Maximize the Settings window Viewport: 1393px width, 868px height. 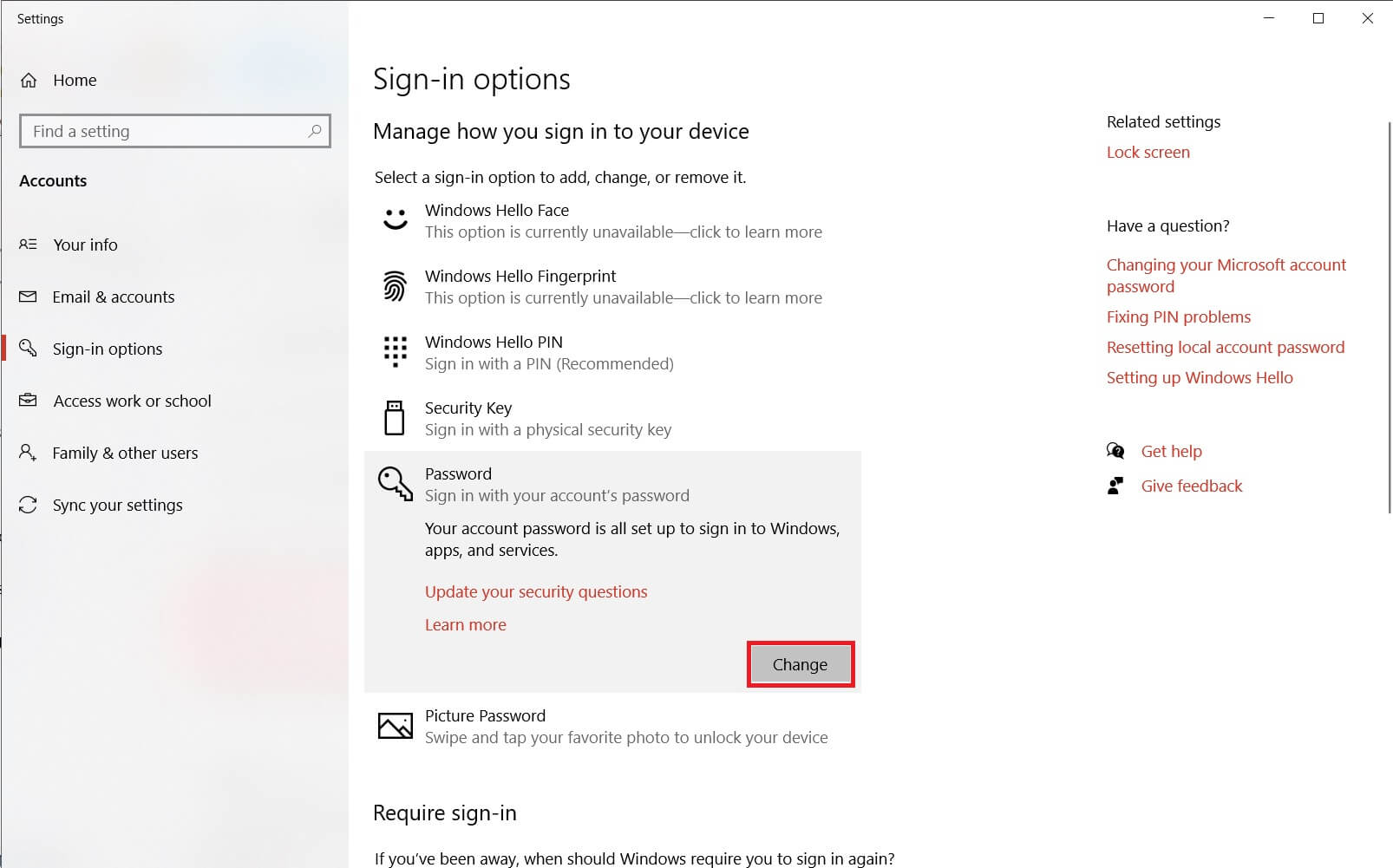tap(1318, 18)
